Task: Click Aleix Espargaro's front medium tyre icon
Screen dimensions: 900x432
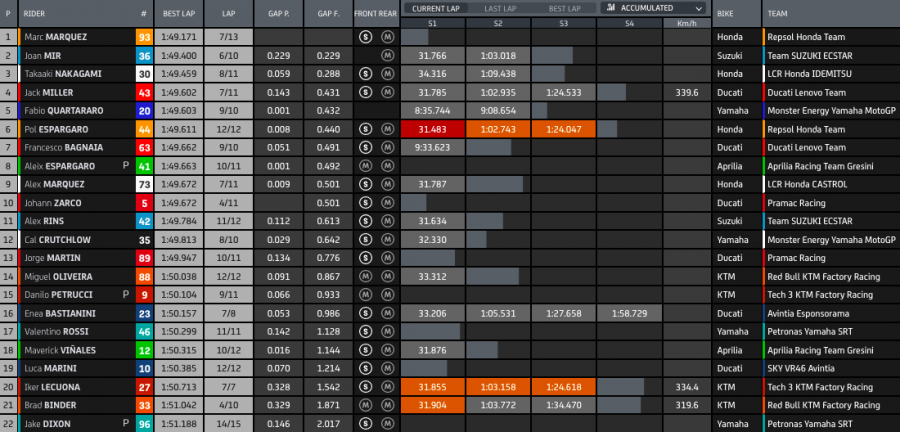Action: (366, 166)
